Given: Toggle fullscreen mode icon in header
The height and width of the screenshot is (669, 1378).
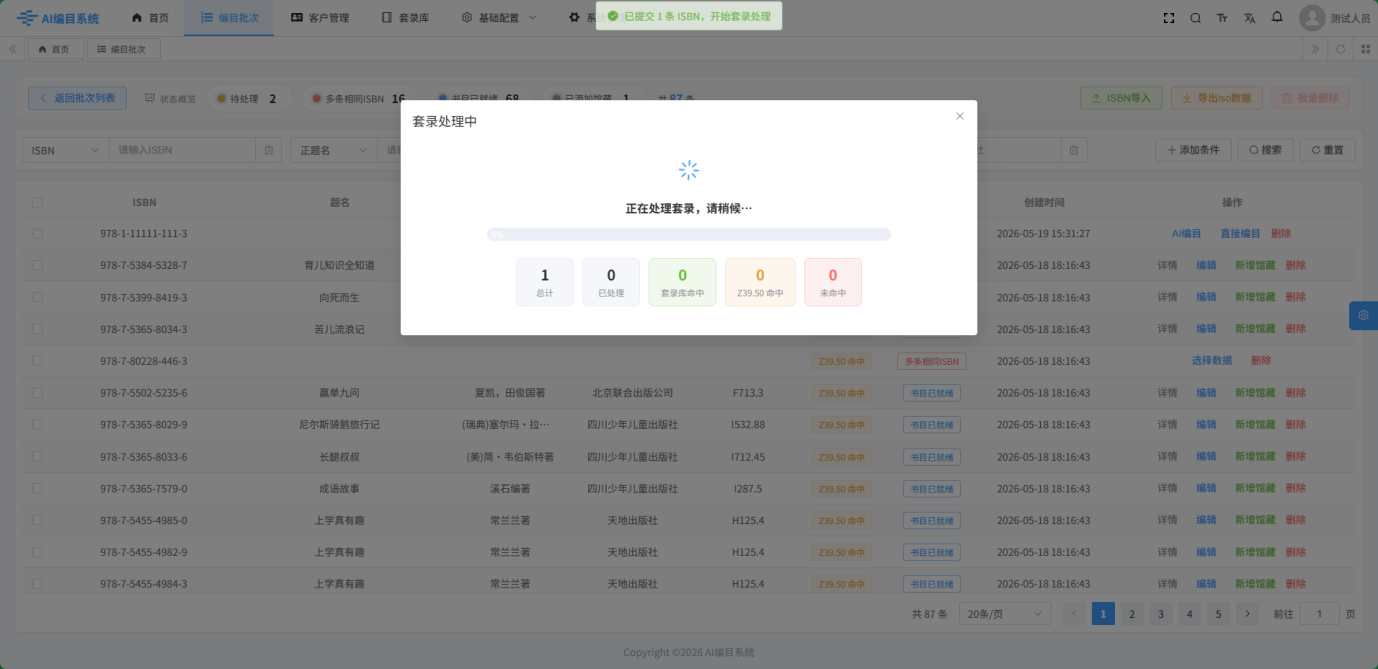Looking at the screenshot, I should click(1169, 18).
